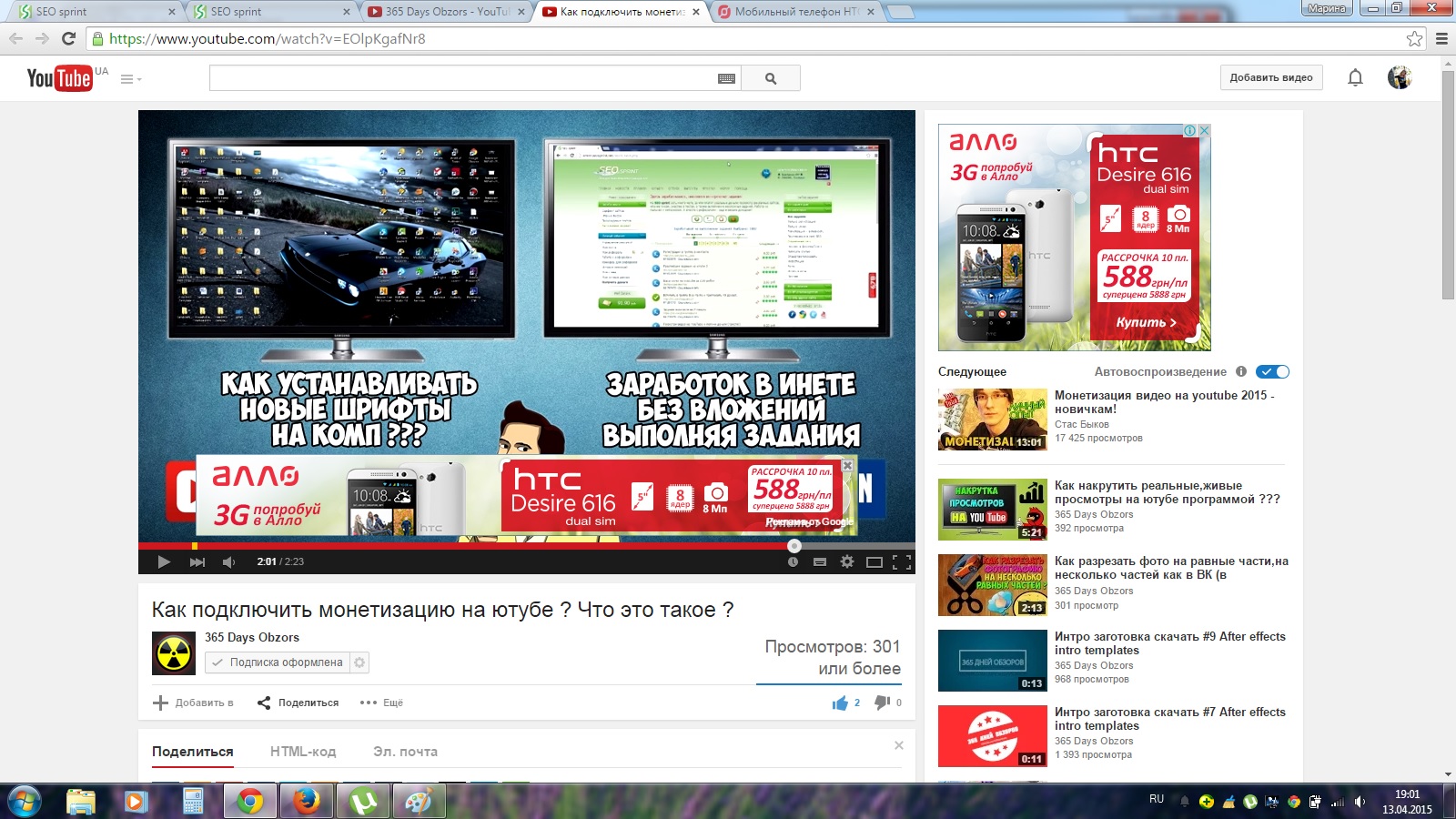Go back in browser history
This screenshot has height=819, width=1456.
click(x=15, y=38)
